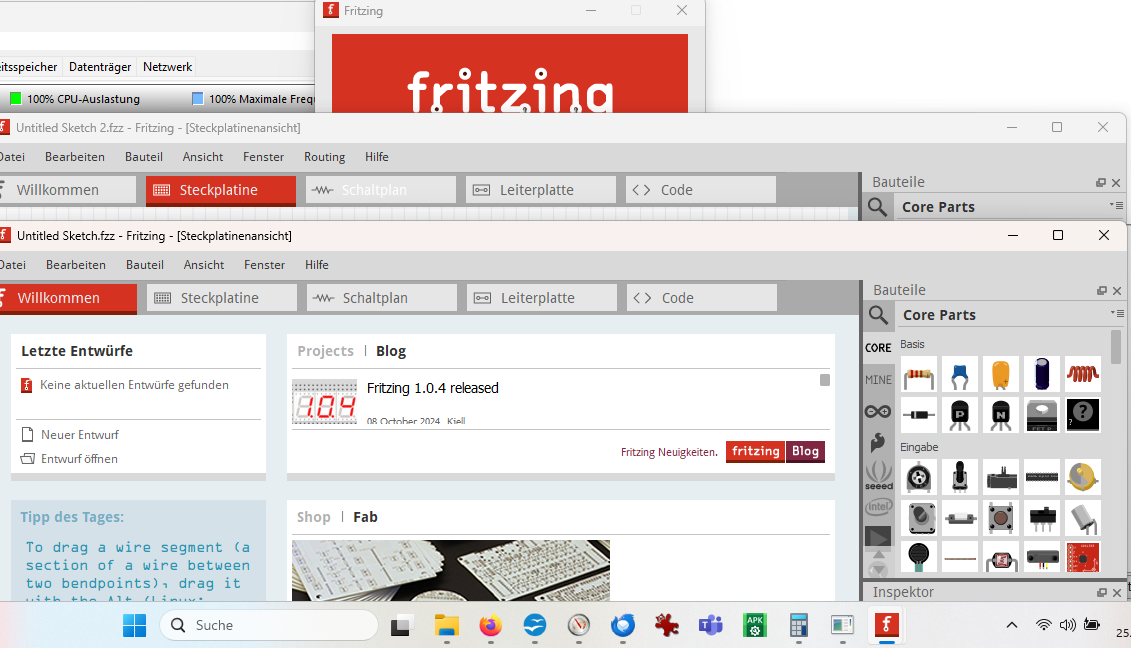Open the Core Parts bin options menu
Screen dimensions: 1131x648
pyautogui.click(x=1115, y=314)
